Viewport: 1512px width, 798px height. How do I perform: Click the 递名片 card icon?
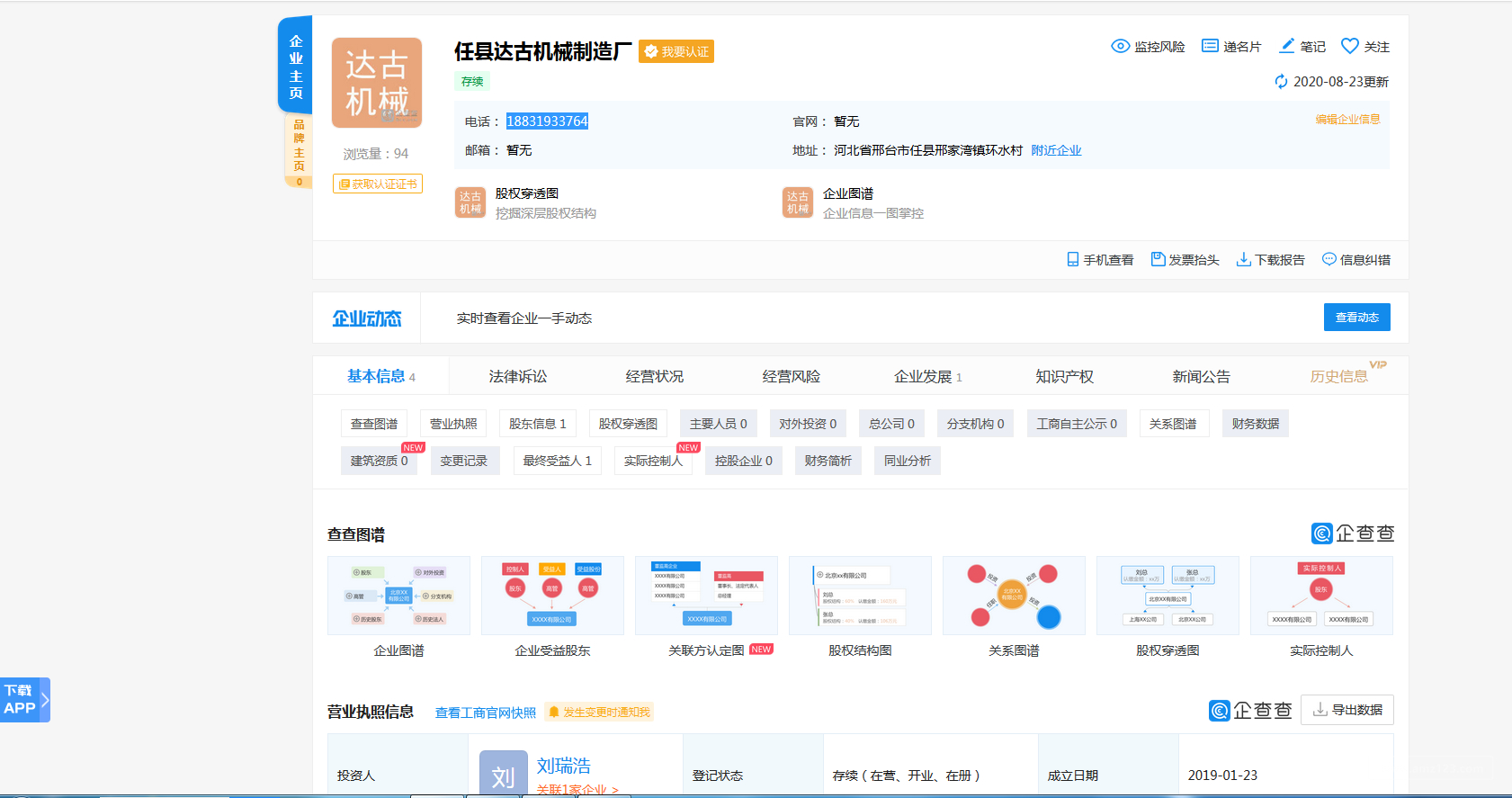tap(1210, 46)
